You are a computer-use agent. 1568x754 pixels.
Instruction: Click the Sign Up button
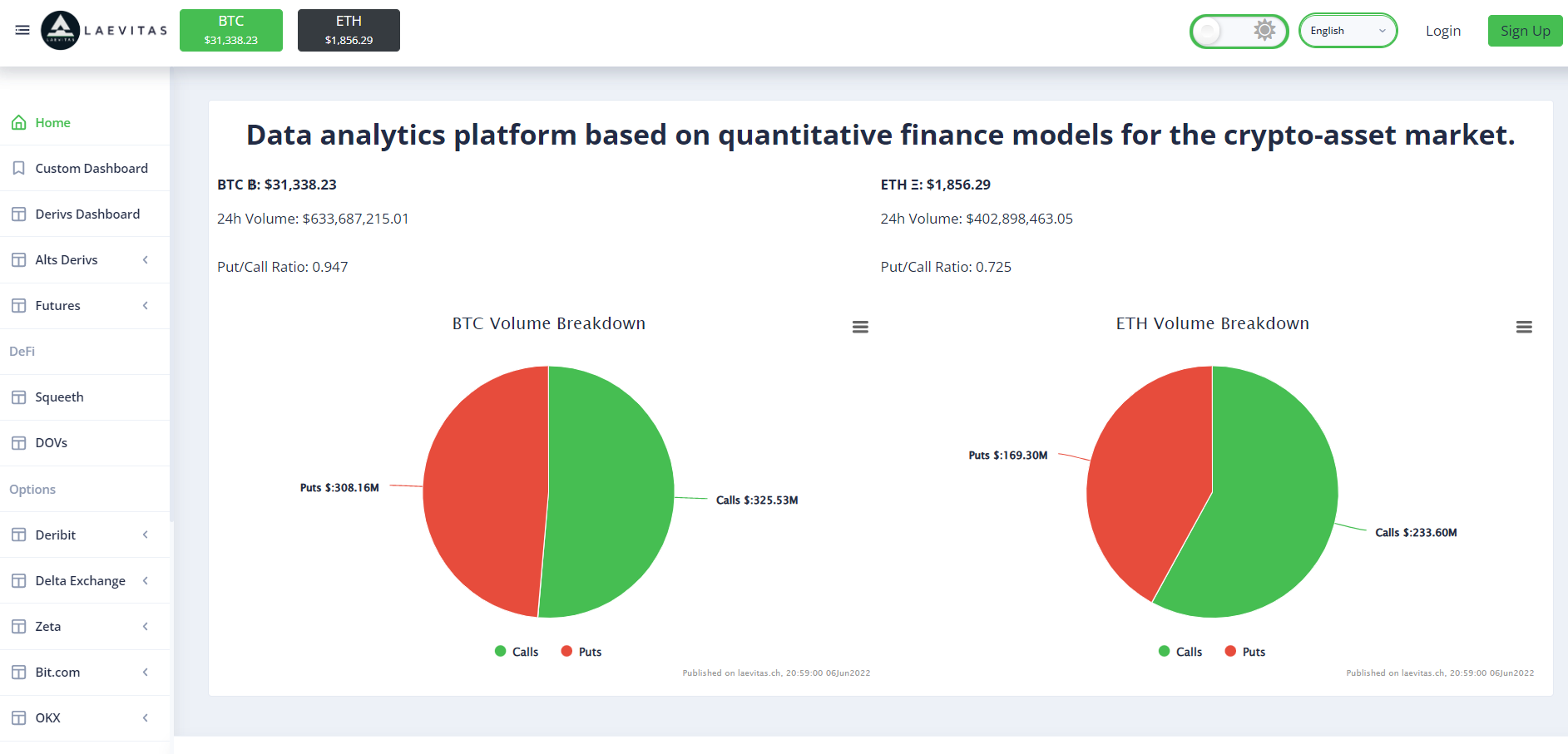1525,31
